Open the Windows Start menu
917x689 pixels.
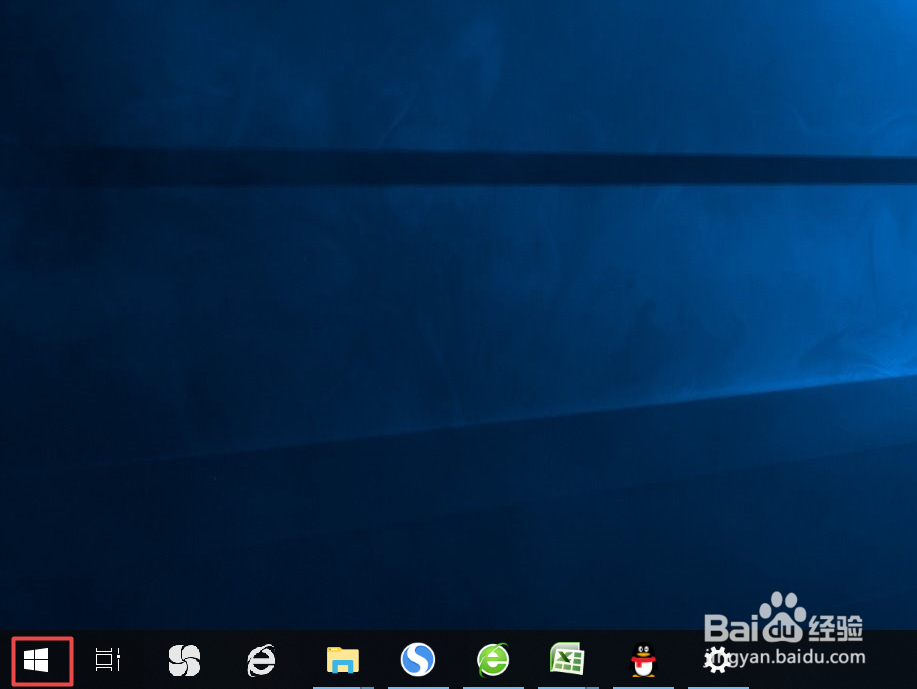36,660
